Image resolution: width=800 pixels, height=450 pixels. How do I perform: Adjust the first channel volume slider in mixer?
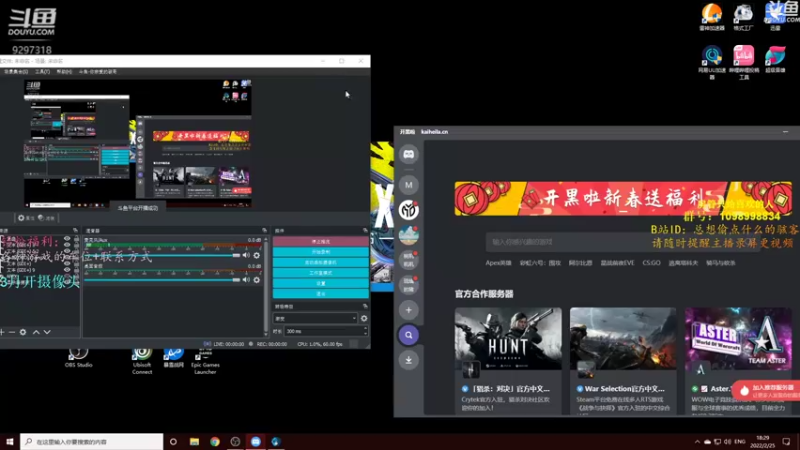coord(162,255)
